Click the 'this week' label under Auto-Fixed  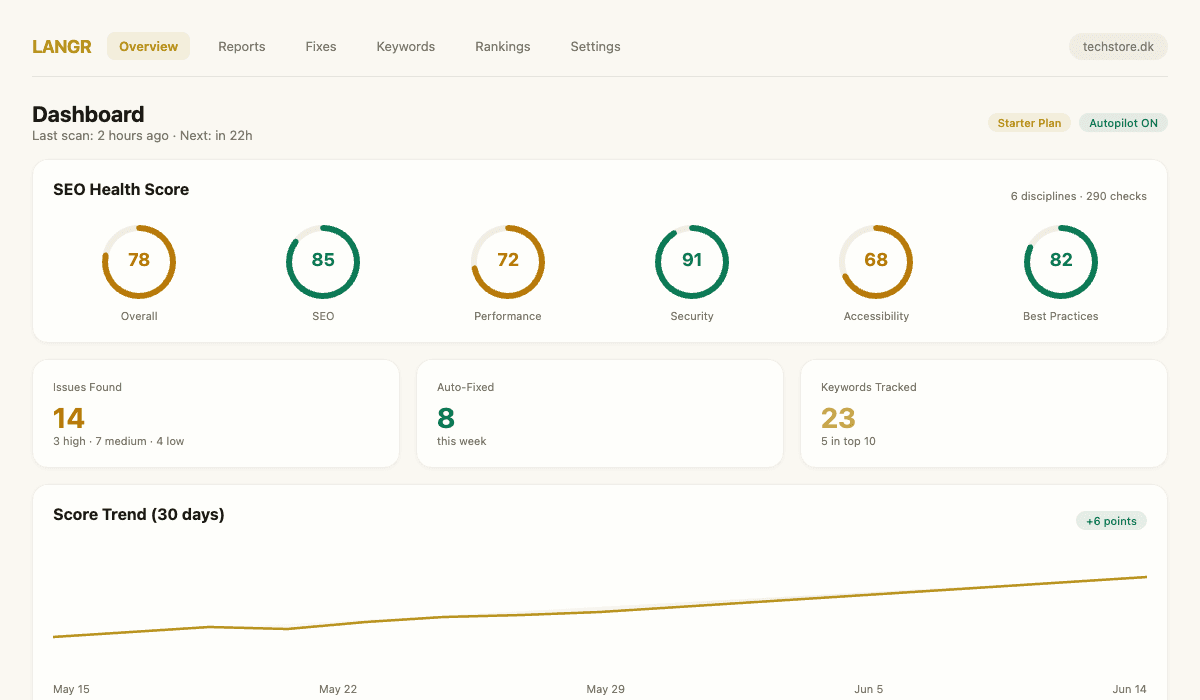pos(462,441)
